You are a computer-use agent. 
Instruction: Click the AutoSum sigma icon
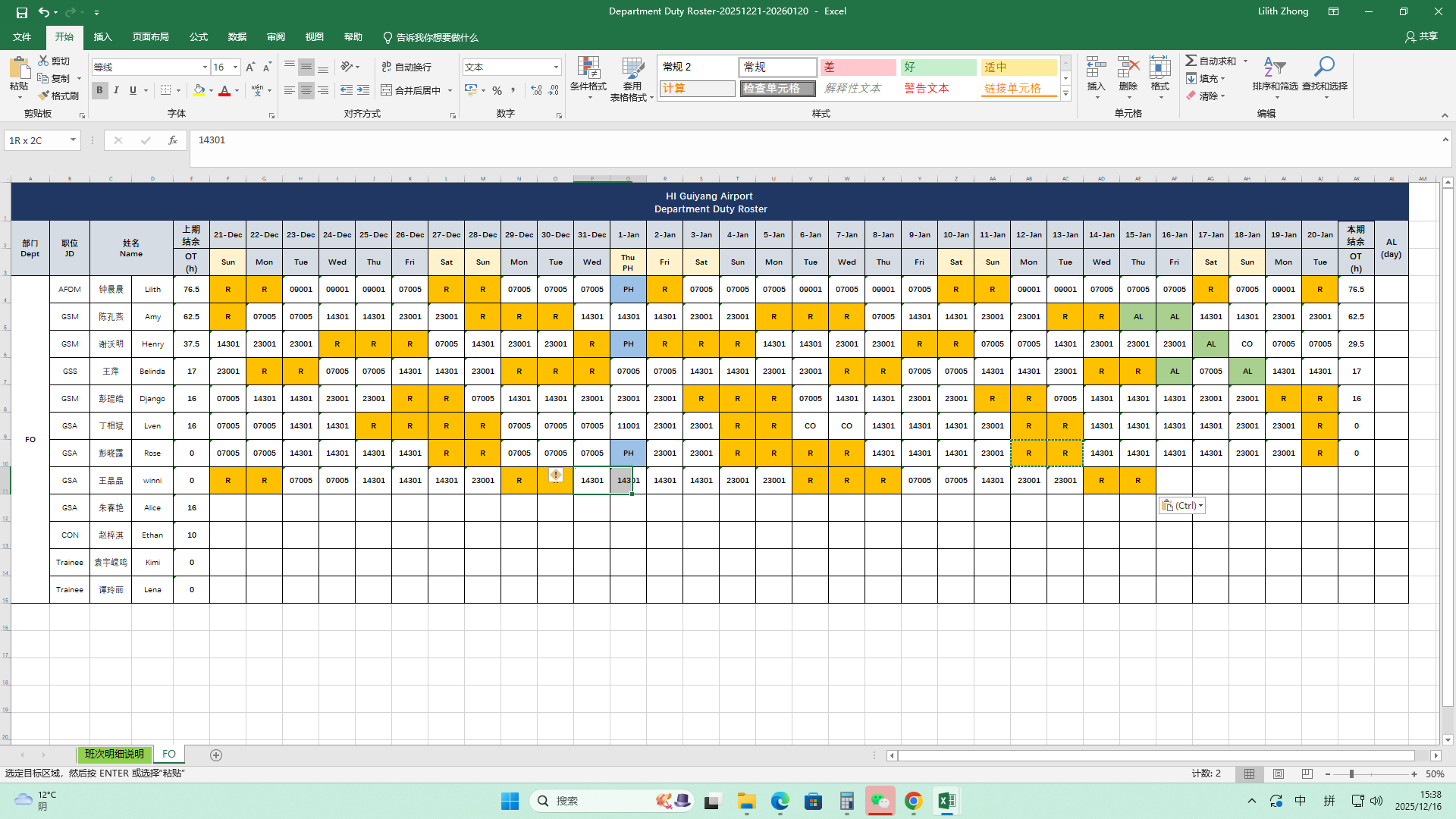click(x=1191, y=61)
